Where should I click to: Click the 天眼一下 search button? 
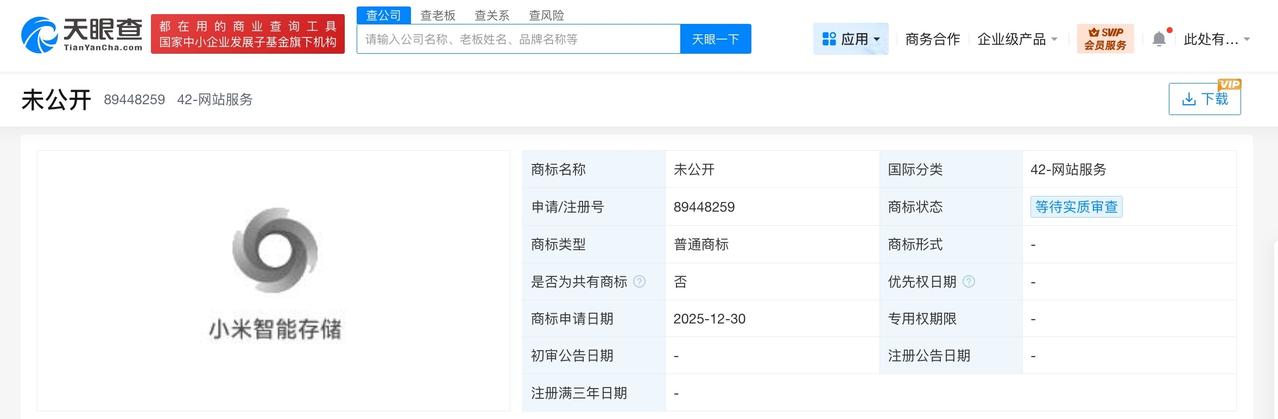click(x=716, y=39)
